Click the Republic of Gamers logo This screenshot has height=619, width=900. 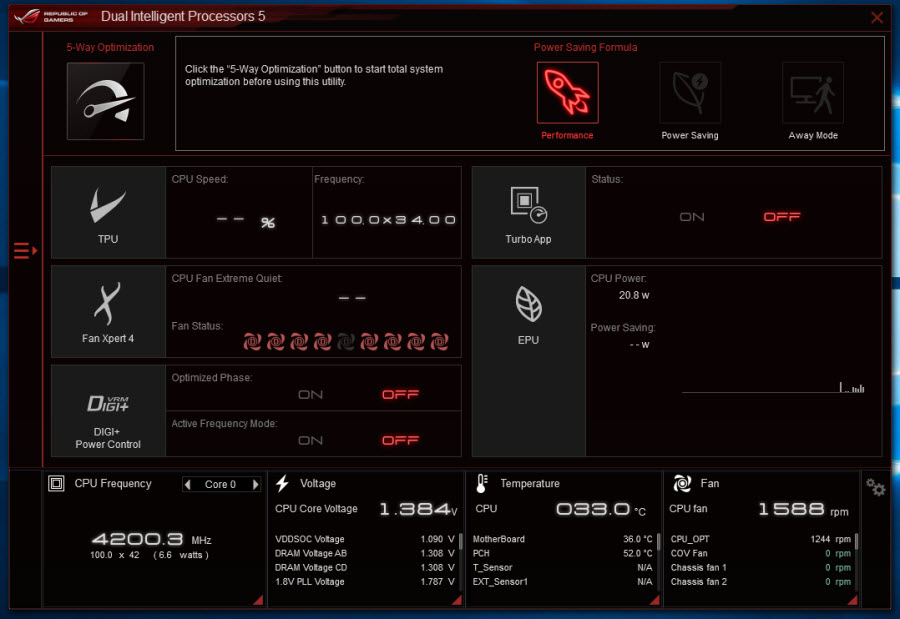[51, 16]
